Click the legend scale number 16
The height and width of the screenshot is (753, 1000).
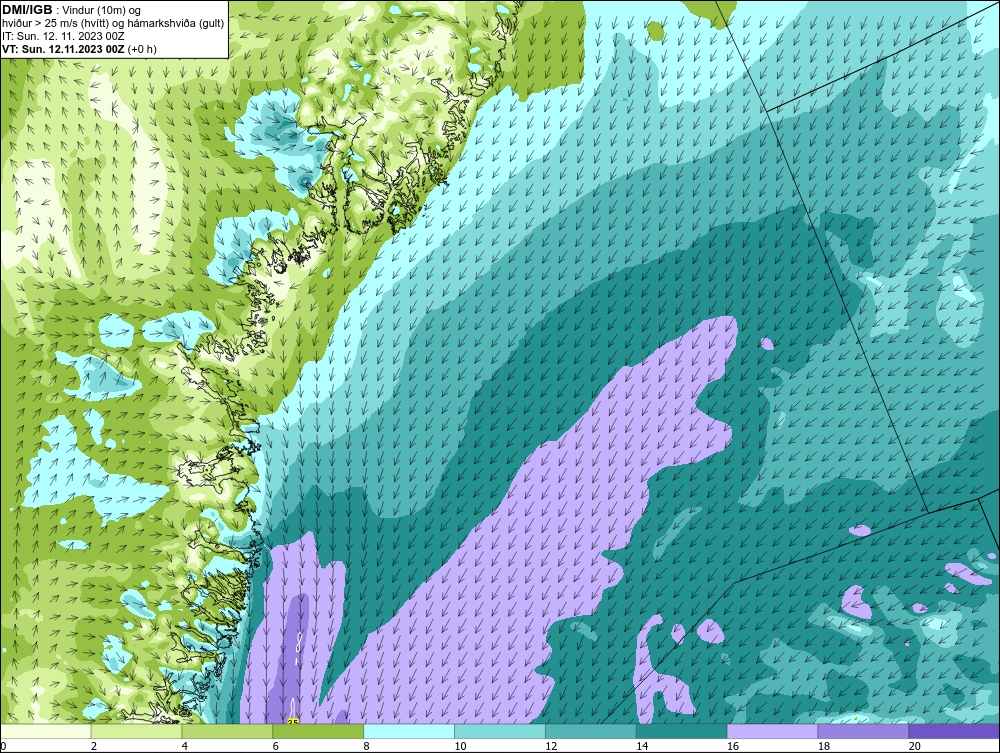pyautogui.click(x=733, y=746)
